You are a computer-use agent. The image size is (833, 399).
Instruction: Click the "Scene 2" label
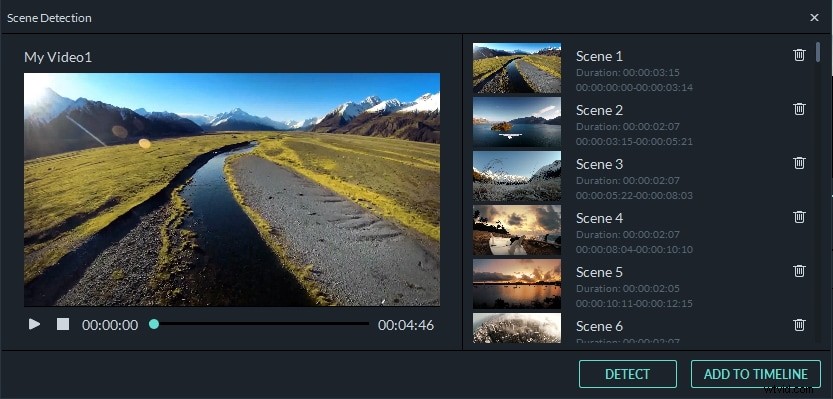click(599, 110)
